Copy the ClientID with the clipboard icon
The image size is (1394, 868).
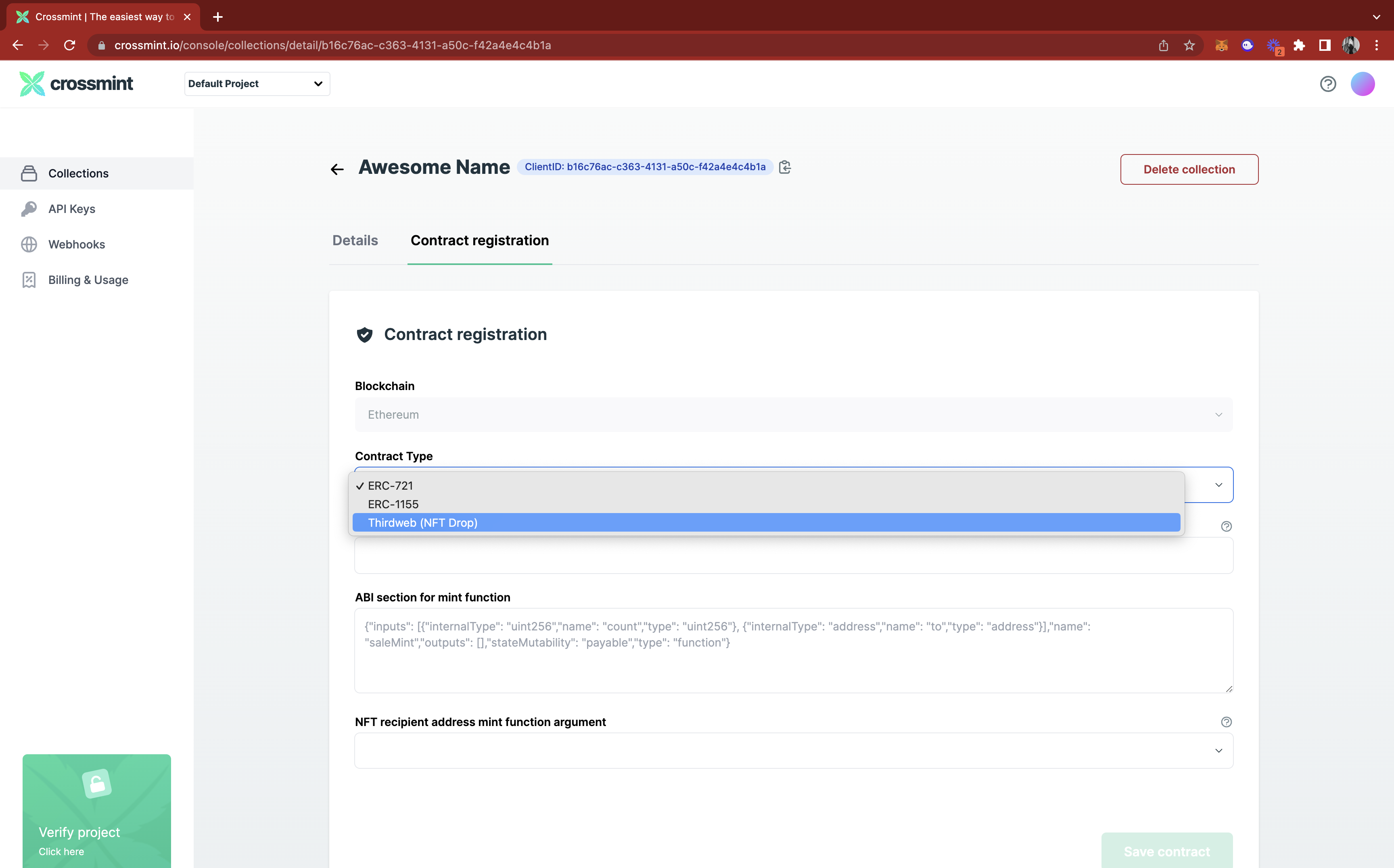(785, 167)
